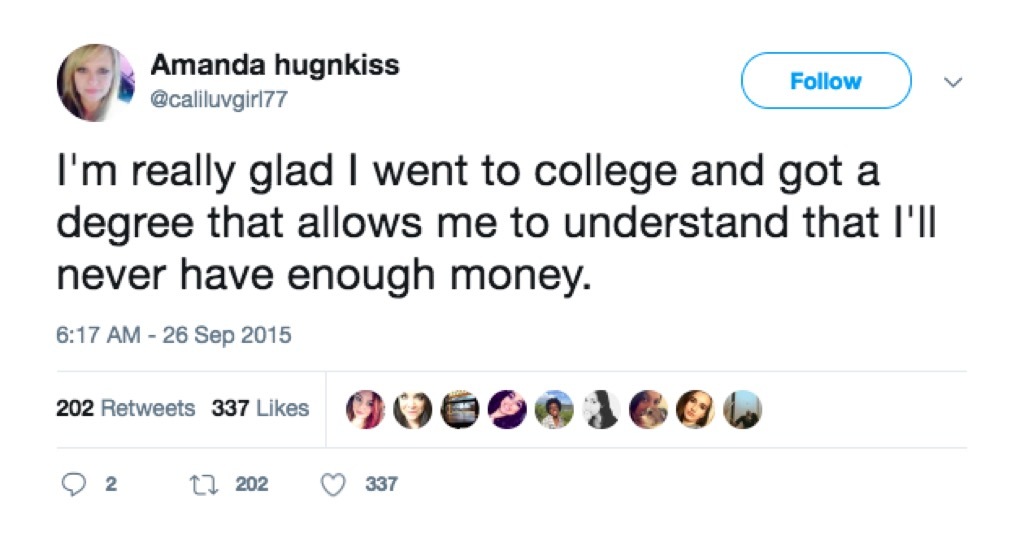1024x538 pixels.
Task: Open liker avatar with green outdoor background
Action: (x=554, y=409)
